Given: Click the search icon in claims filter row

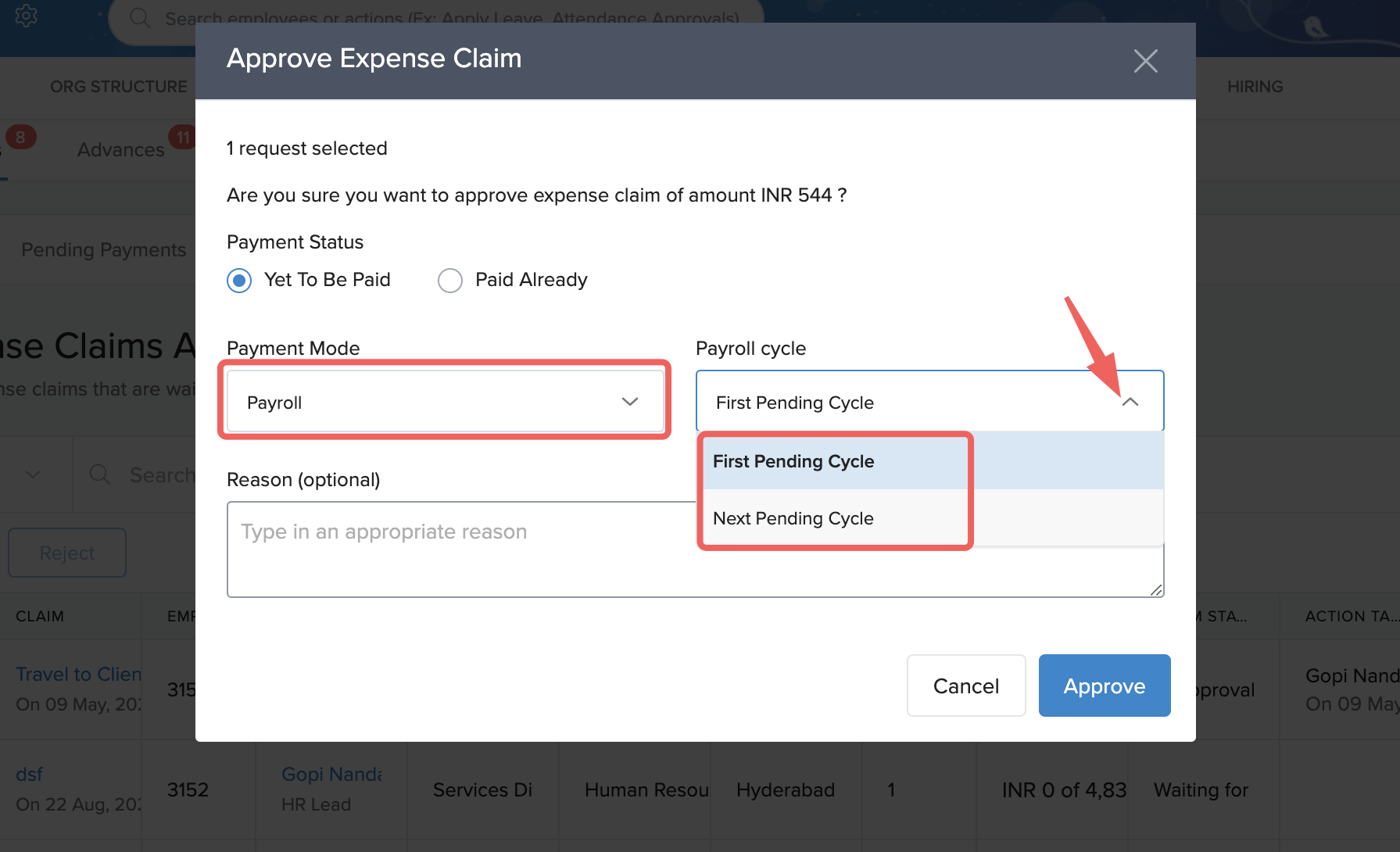Looking at the screenshot, I should tap(100, 474).
